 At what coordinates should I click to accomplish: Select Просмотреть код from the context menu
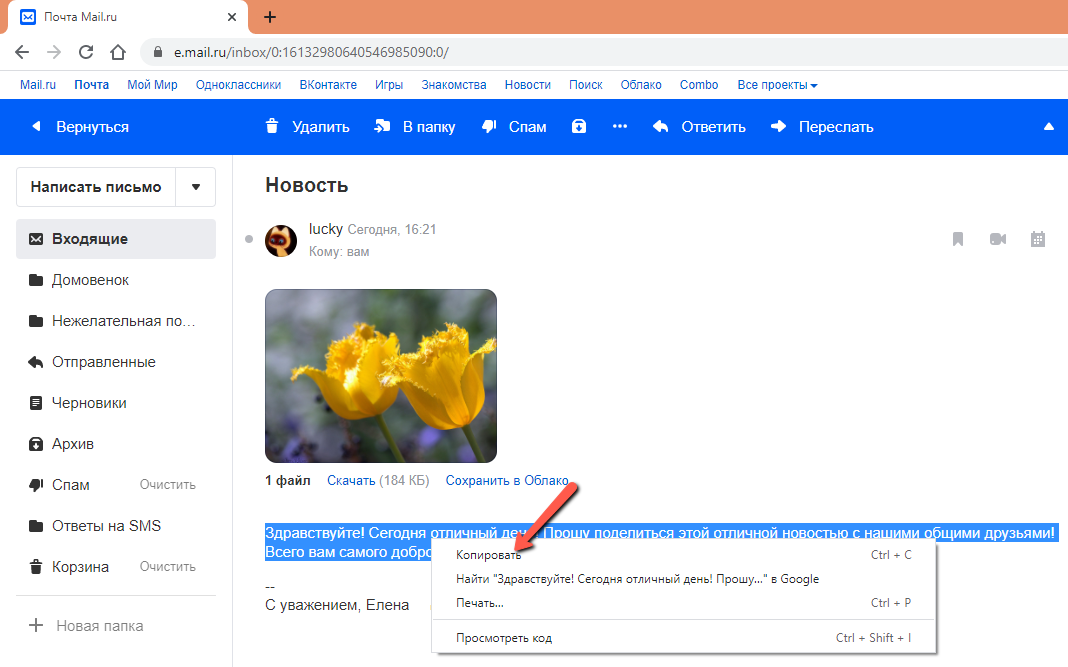tap(504, 638)
